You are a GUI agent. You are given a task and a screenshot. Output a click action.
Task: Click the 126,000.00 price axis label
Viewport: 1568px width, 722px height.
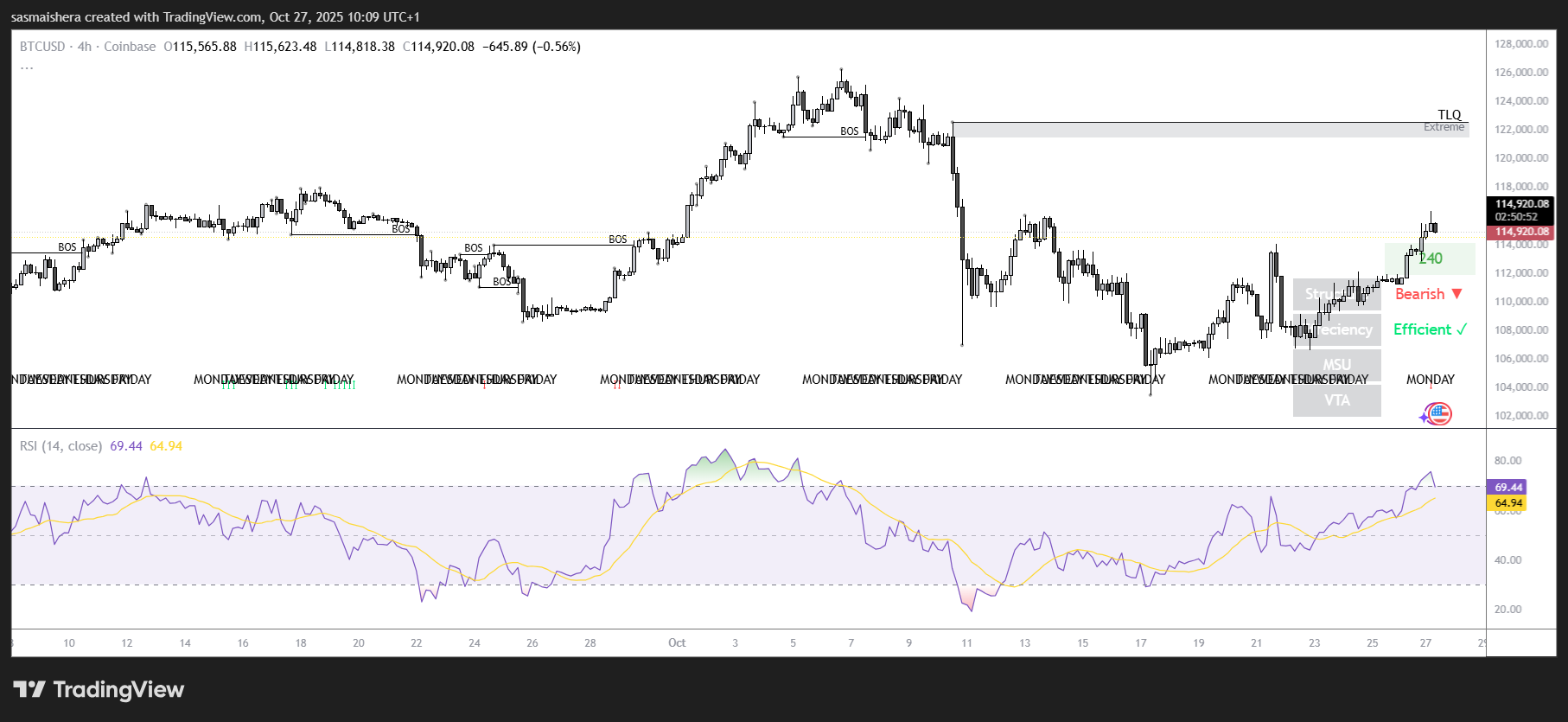(x=1521, y=73)
